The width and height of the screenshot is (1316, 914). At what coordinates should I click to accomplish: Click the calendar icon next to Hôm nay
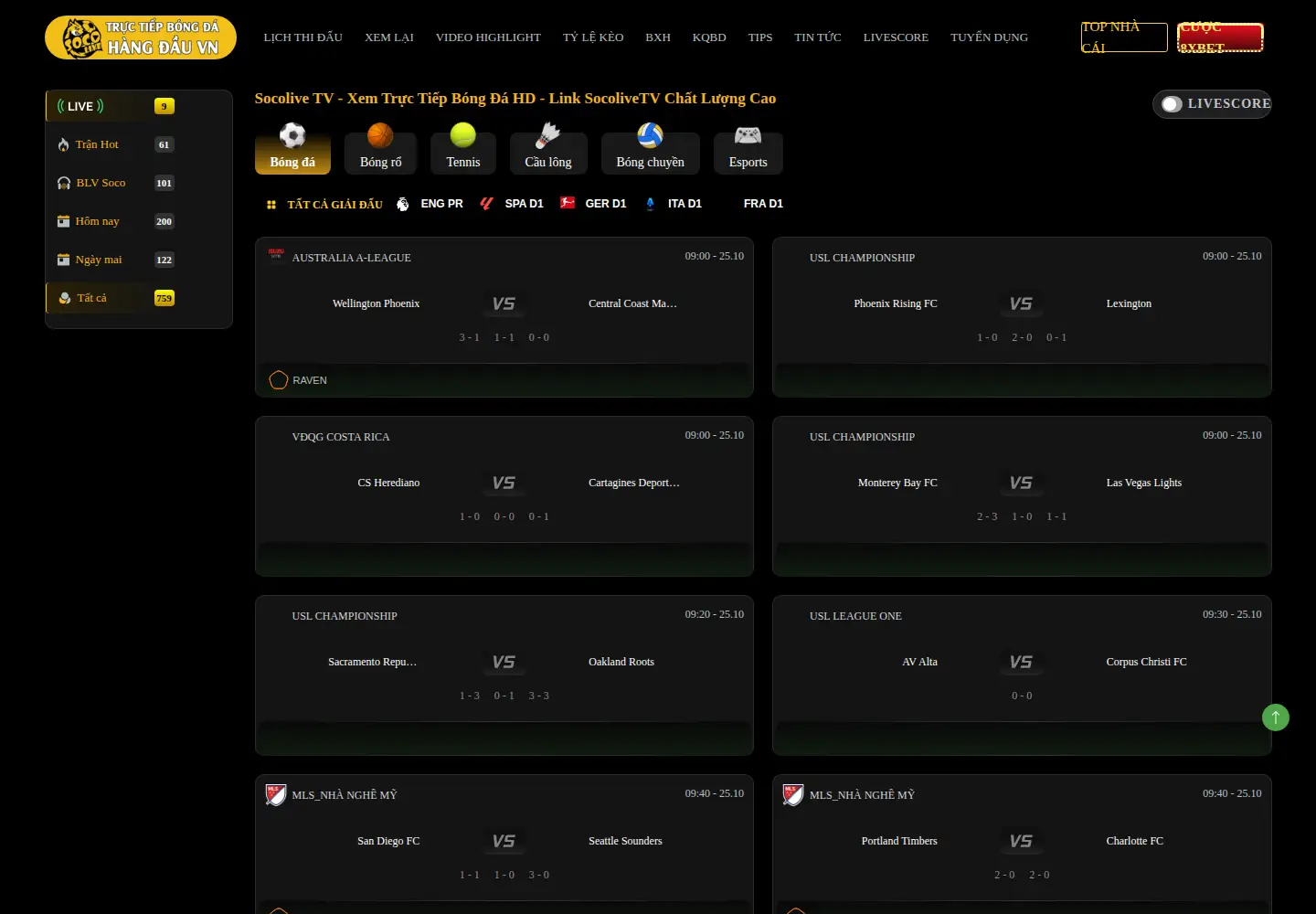pos(64,221)
